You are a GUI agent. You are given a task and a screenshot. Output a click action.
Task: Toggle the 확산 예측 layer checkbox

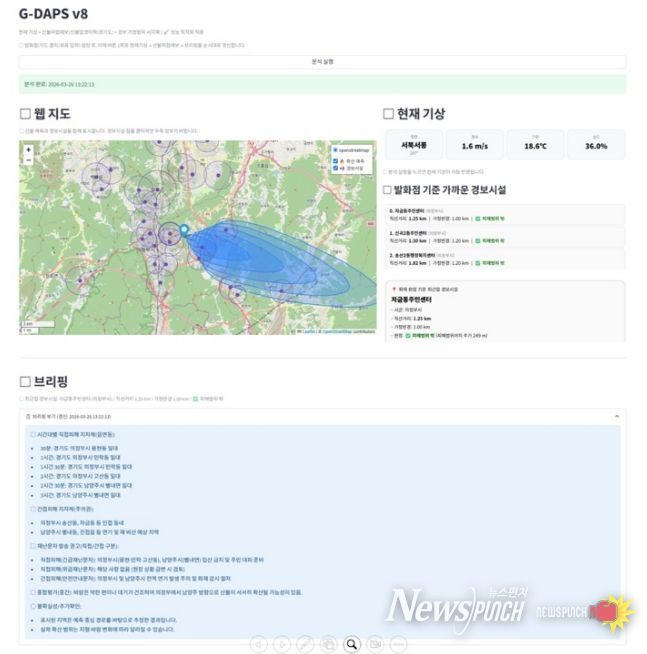pyautogui.click(x=335, y=160)
